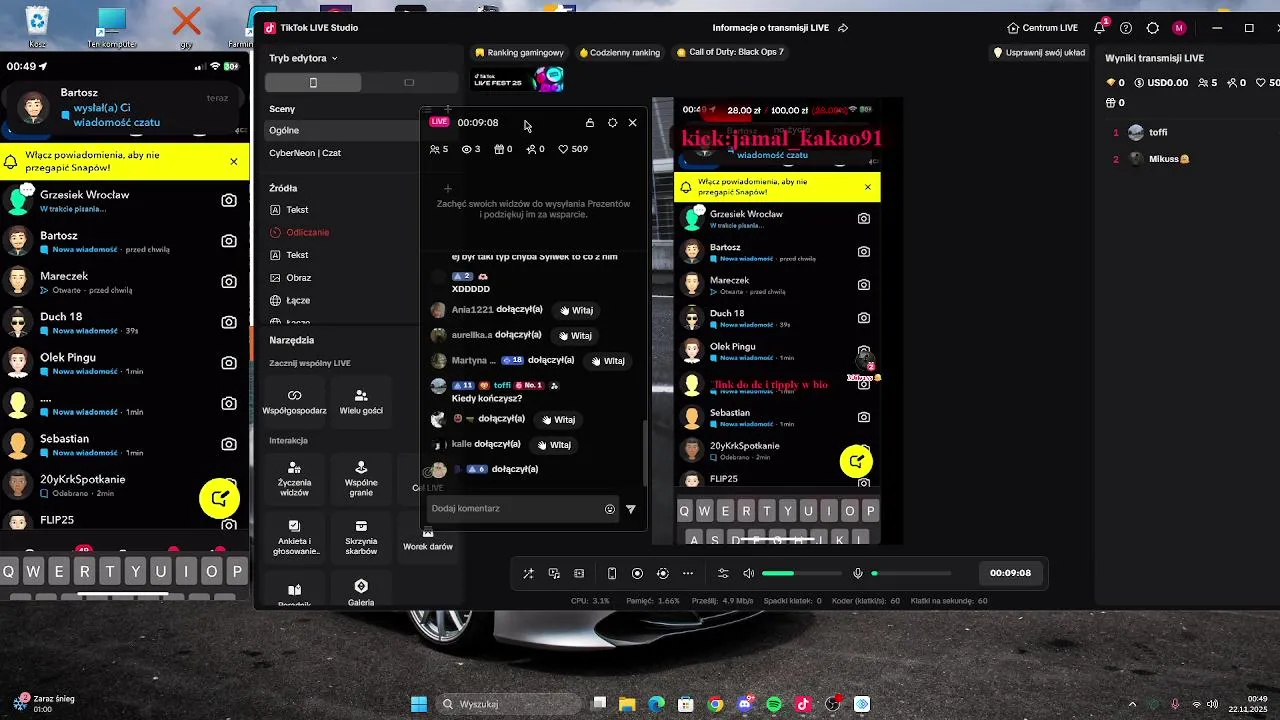The width and height of the screenshot is (1280, 720).
Task: Start recording with the record circle icon
Action: [x=637, y=573]
